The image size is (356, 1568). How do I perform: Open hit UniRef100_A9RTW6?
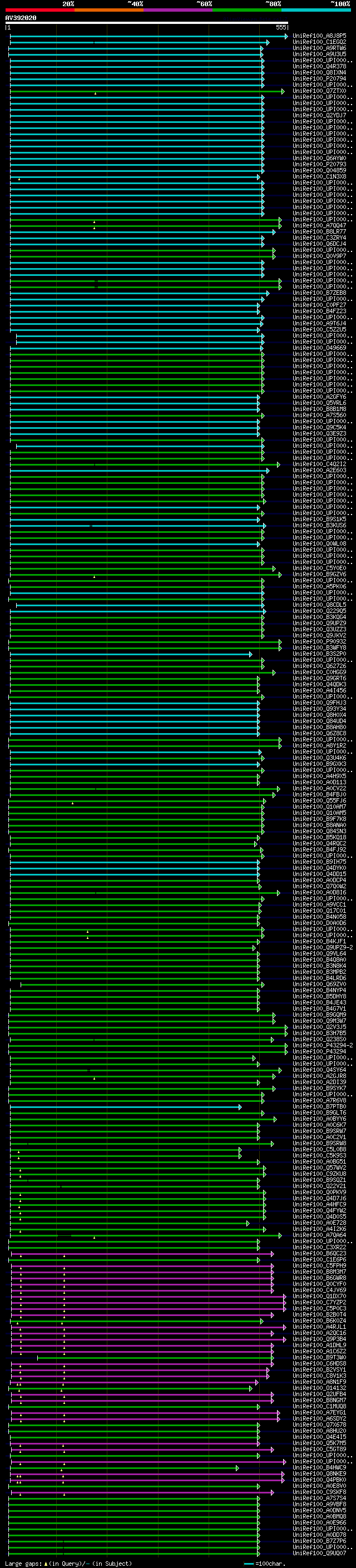(x=319, y=48)
